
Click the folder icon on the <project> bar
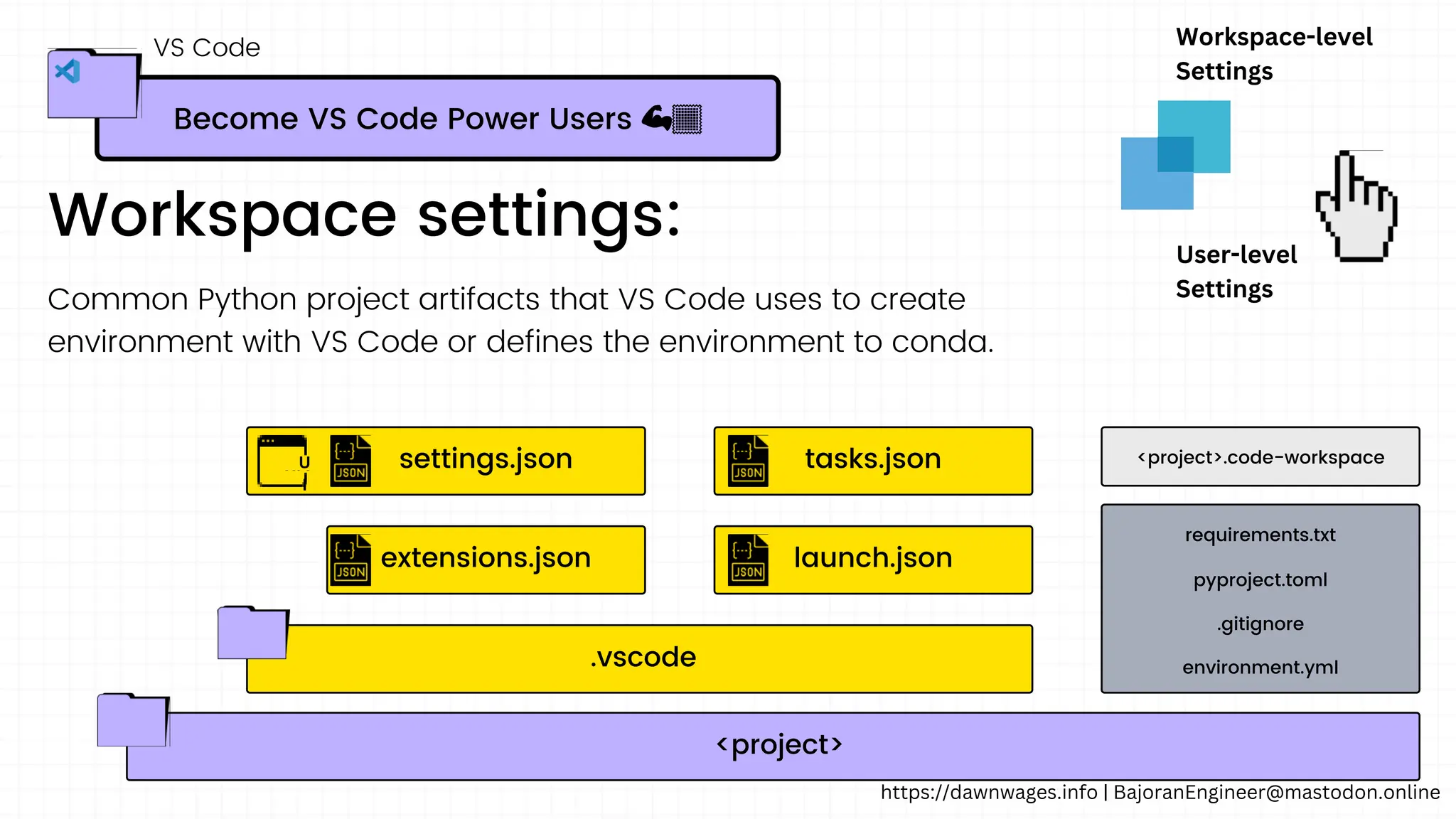134,720
